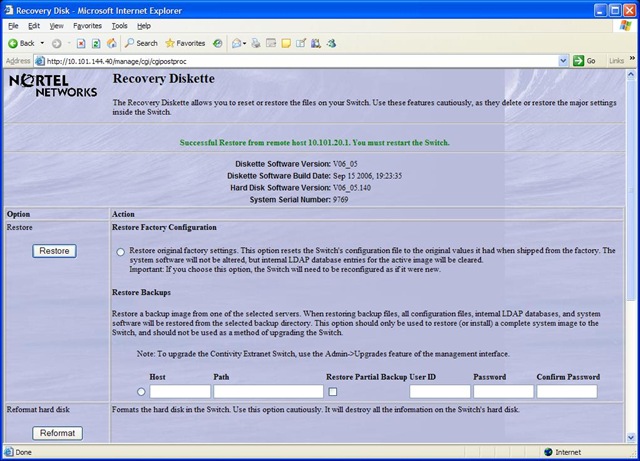Click the Diskette Software Build Date value
Screen dimensions: 640x461
click(x=367, y=176)
